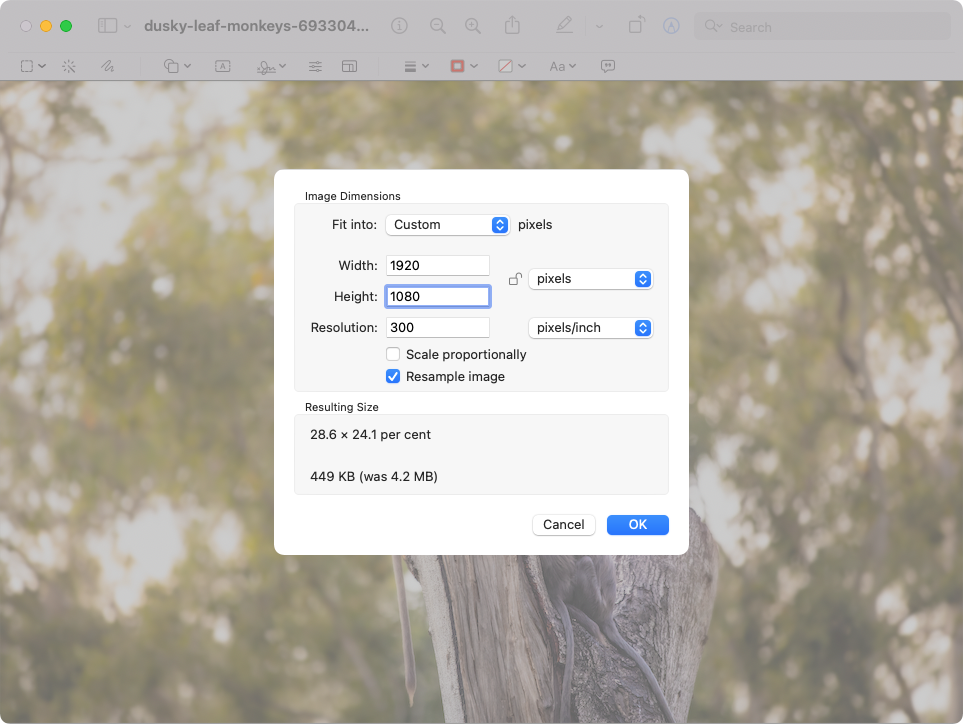Add a speech bubble note
The image size is (963, 724).
(x=608, y=66)
